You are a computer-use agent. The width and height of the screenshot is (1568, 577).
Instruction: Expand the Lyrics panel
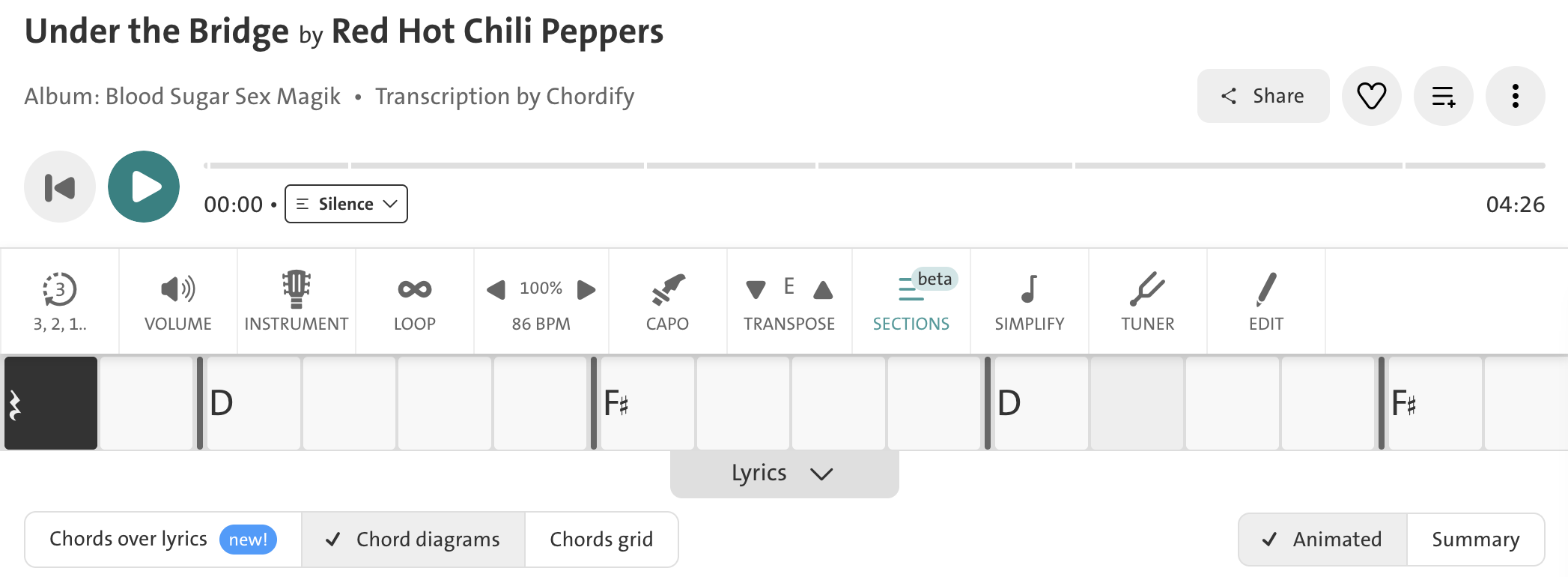pyautogui.click(x=784, y=474)
